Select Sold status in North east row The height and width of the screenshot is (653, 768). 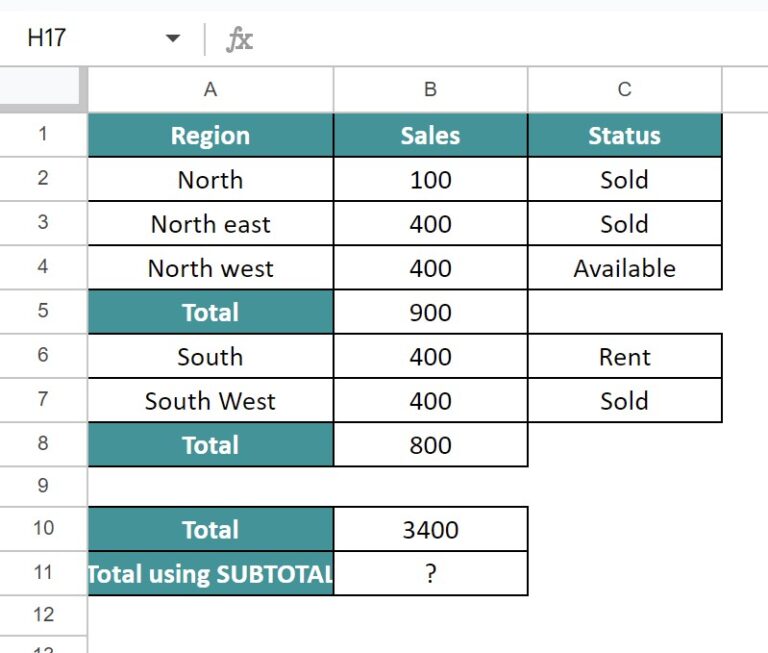[x=624, y=223]
